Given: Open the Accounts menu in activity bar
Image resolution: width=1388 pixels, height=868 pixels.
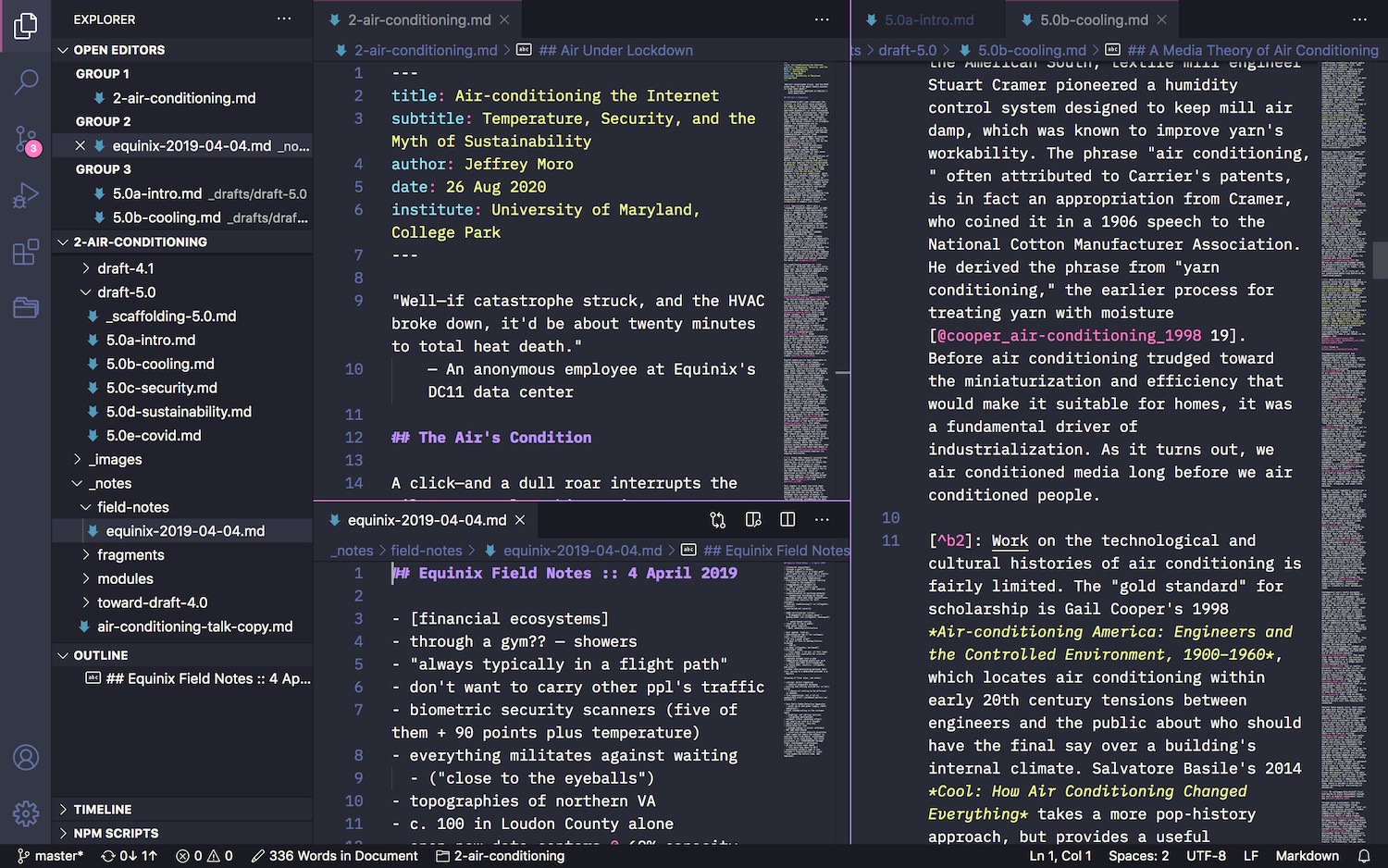Looking at the screenshot, I should (26, 758).
